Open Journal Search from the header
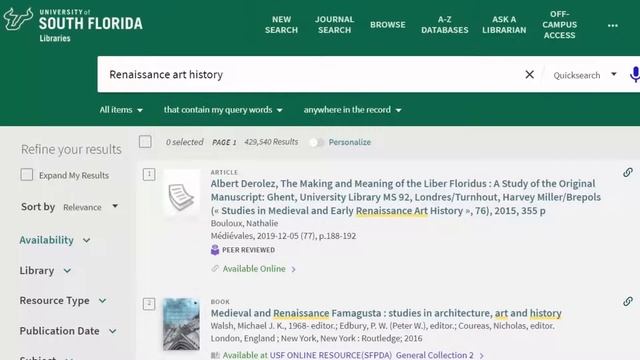Image resolution: width=640 pixels, height=360 pixels. point(335,24)
